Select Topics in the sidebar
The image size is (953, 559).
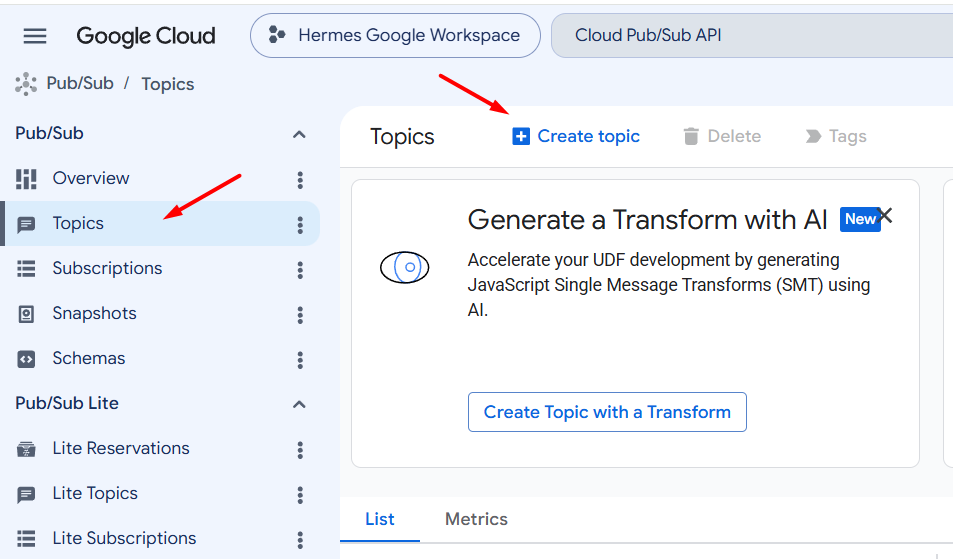pyautogui.click(x=162, y=224)
